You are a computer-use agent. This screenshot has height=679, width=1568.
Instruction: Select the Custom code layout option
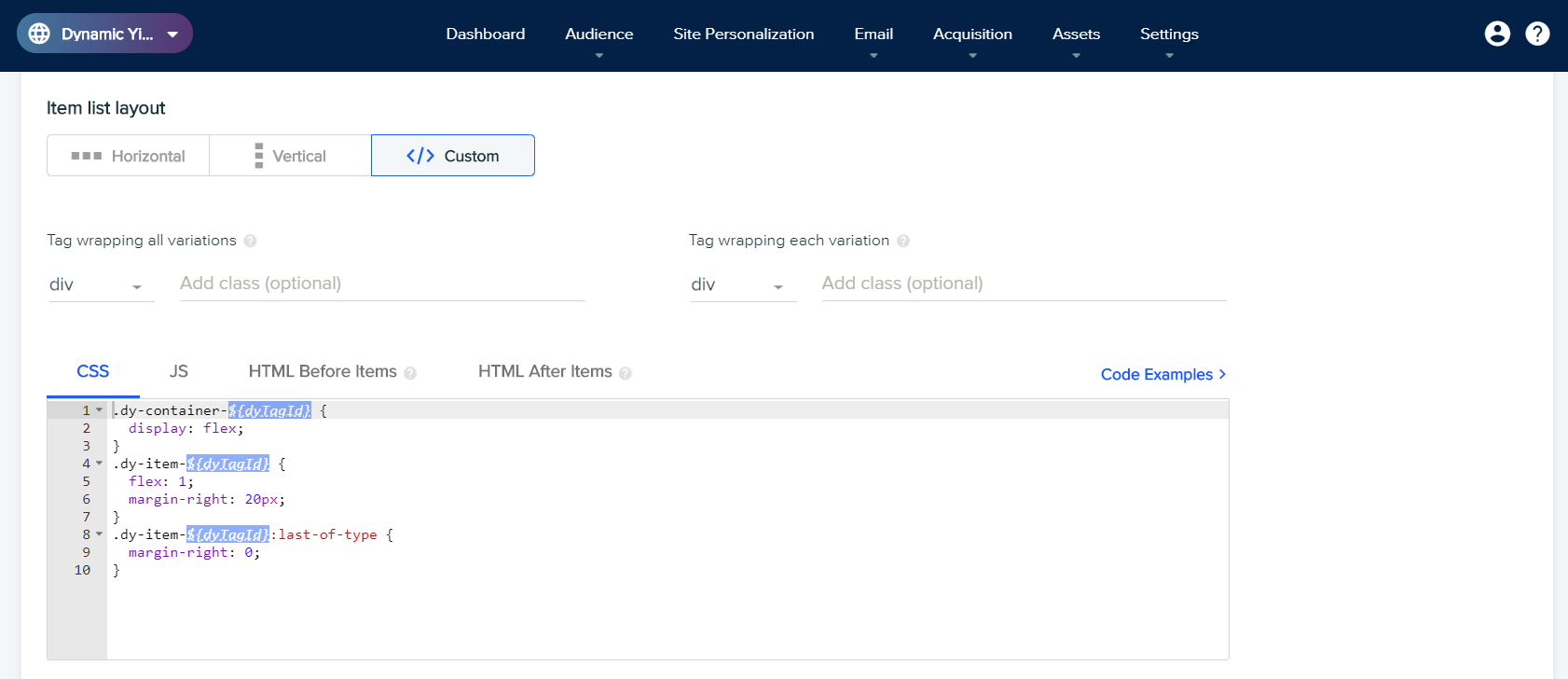pyautogui.click(x=453, y=156)
